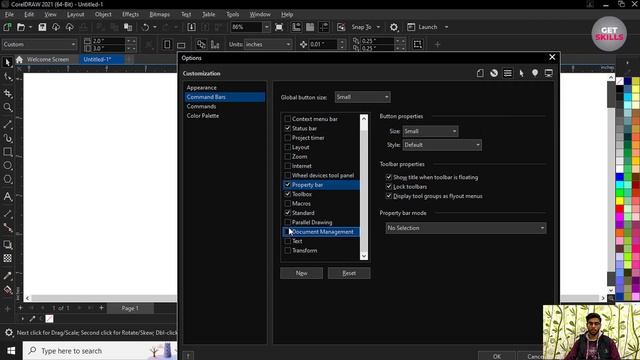Select the Rectangle tool
The width and height of the screenshot is (640, 360).
pyautogui.click(x=7, y=152)
